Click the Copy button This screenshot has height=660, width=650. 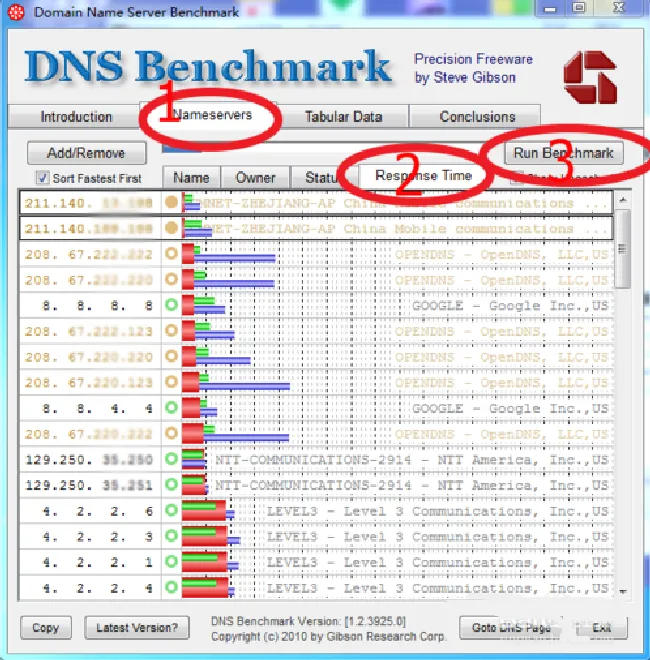(46, 628)
